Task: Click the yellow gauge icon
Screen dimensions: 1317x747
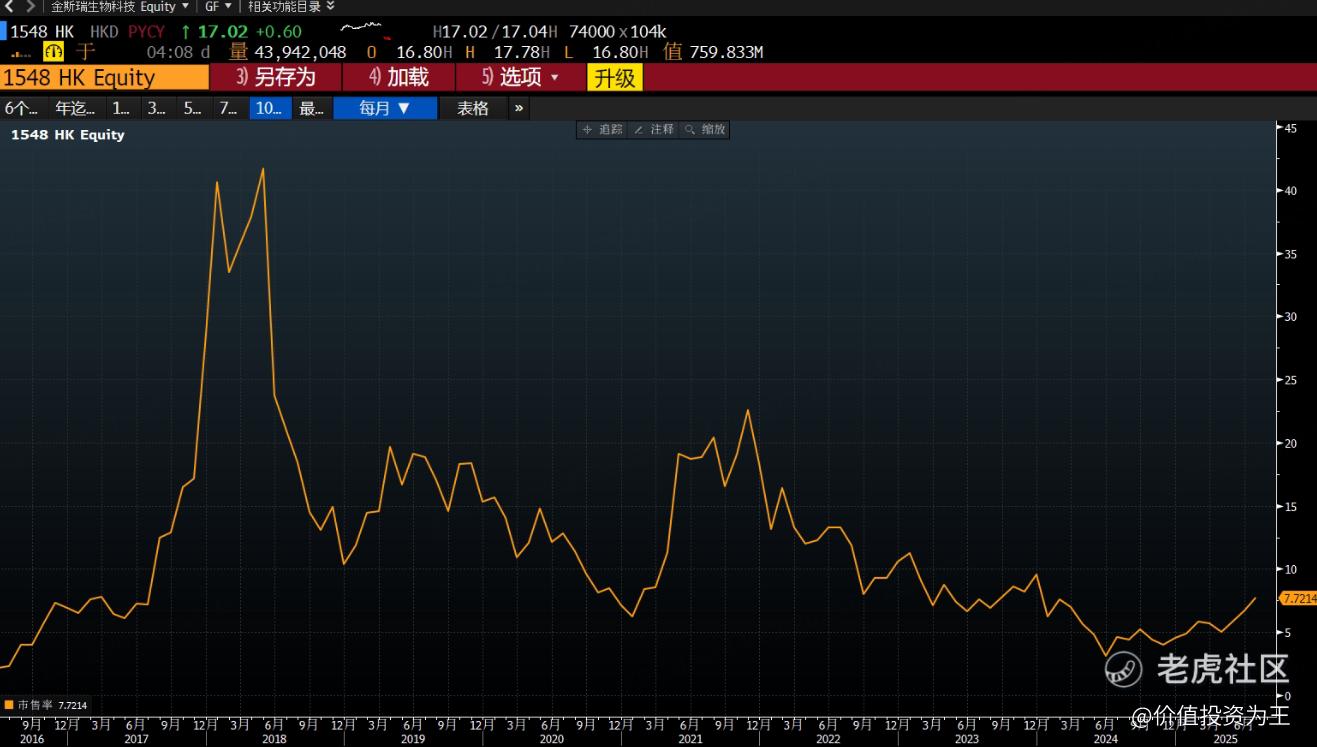Action: (53, 52)
